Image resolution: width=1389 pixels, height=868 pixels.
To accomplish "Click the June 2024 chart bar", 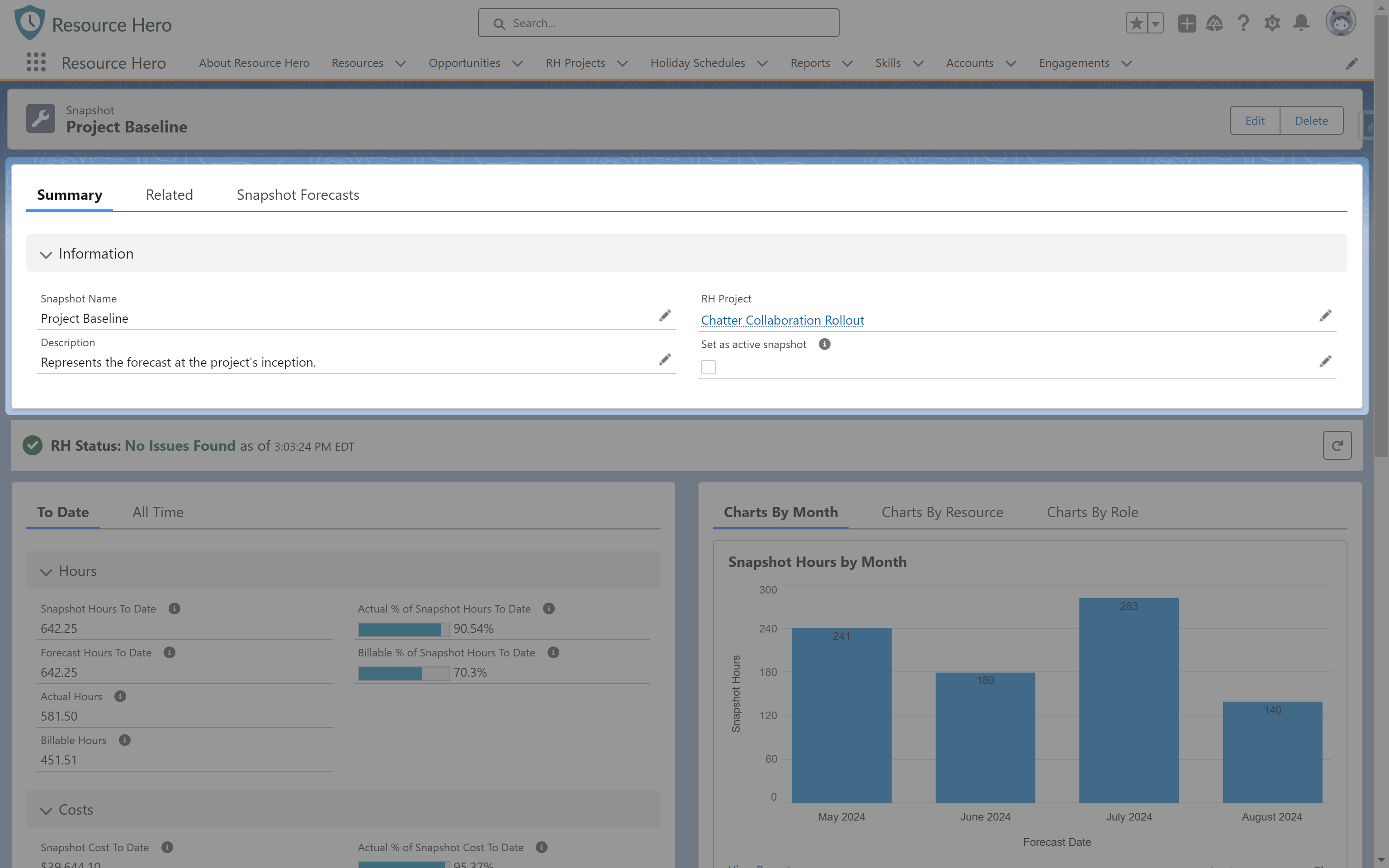I will 986,738.
